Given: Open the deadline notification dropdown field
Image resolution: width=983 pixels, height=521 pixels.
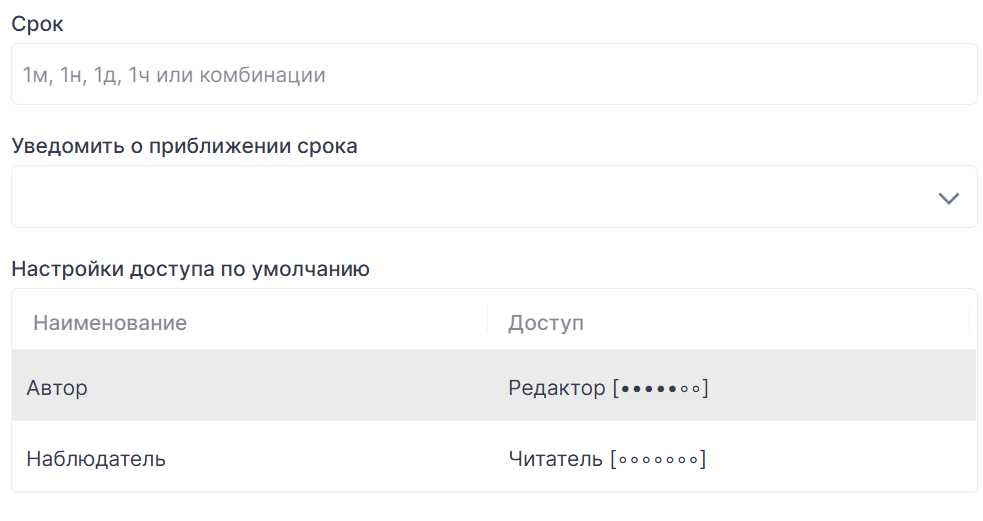Looking at the screenshot, I should (x=470, y=197).
